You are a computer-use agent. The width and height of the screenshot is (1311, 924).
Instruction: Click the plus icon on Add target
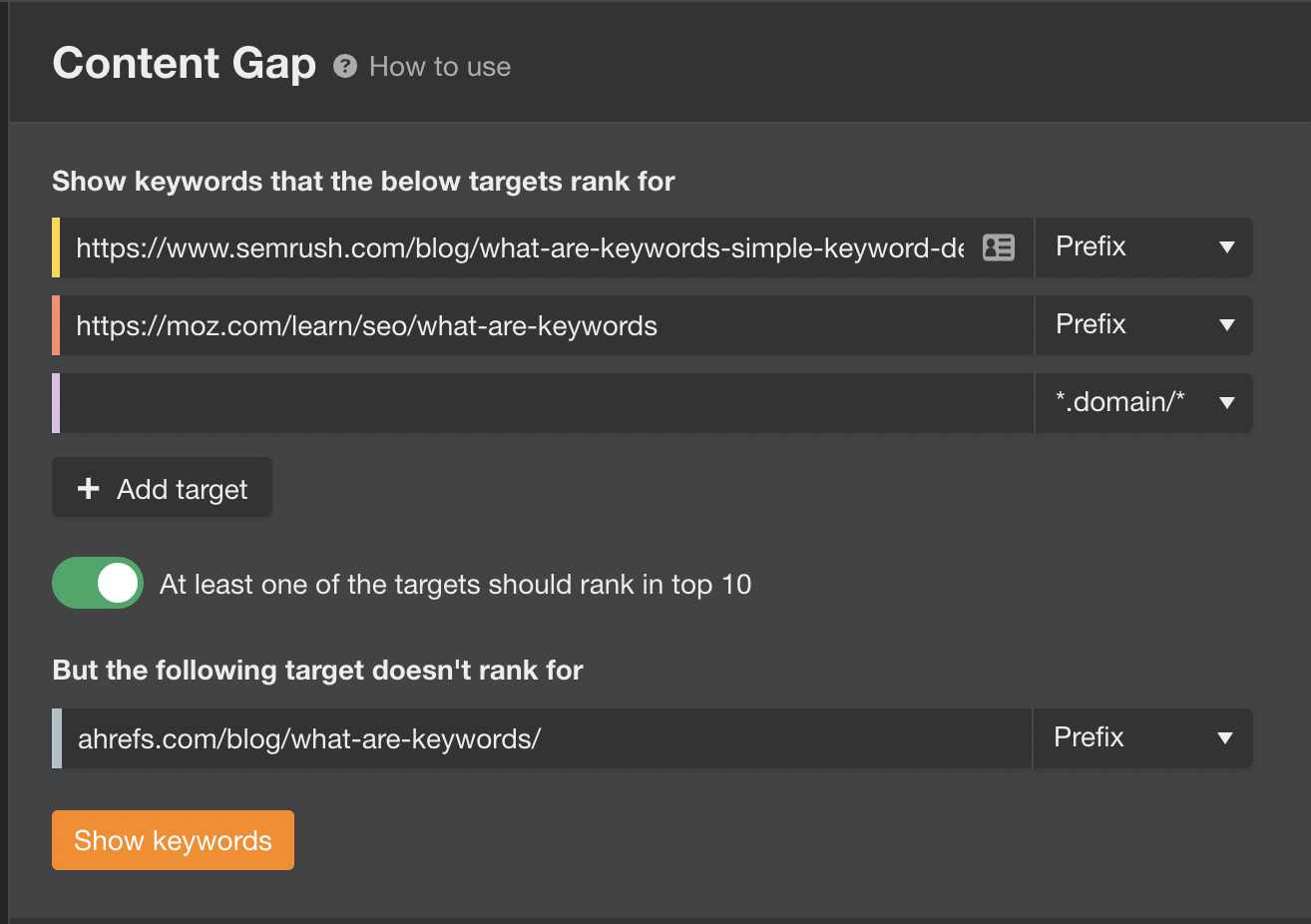point(88,488)
